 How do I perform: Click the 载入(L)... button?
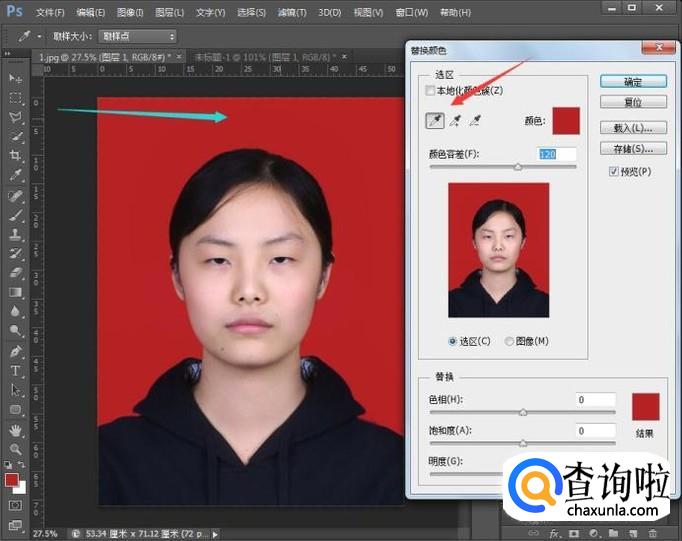[x=633, y=128]
